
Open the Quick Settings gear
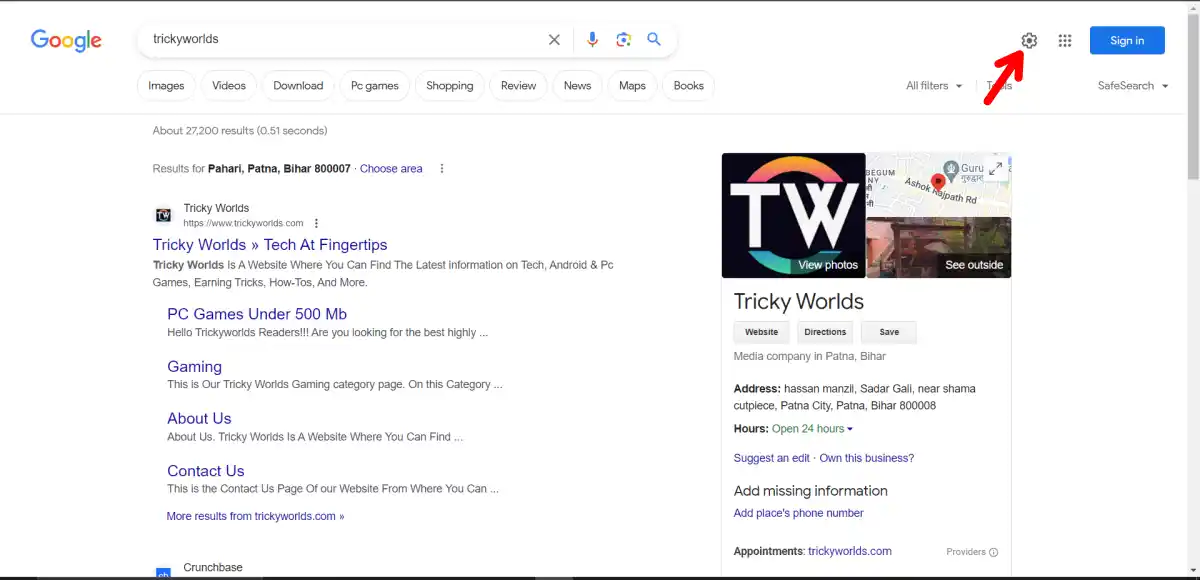1029,40
